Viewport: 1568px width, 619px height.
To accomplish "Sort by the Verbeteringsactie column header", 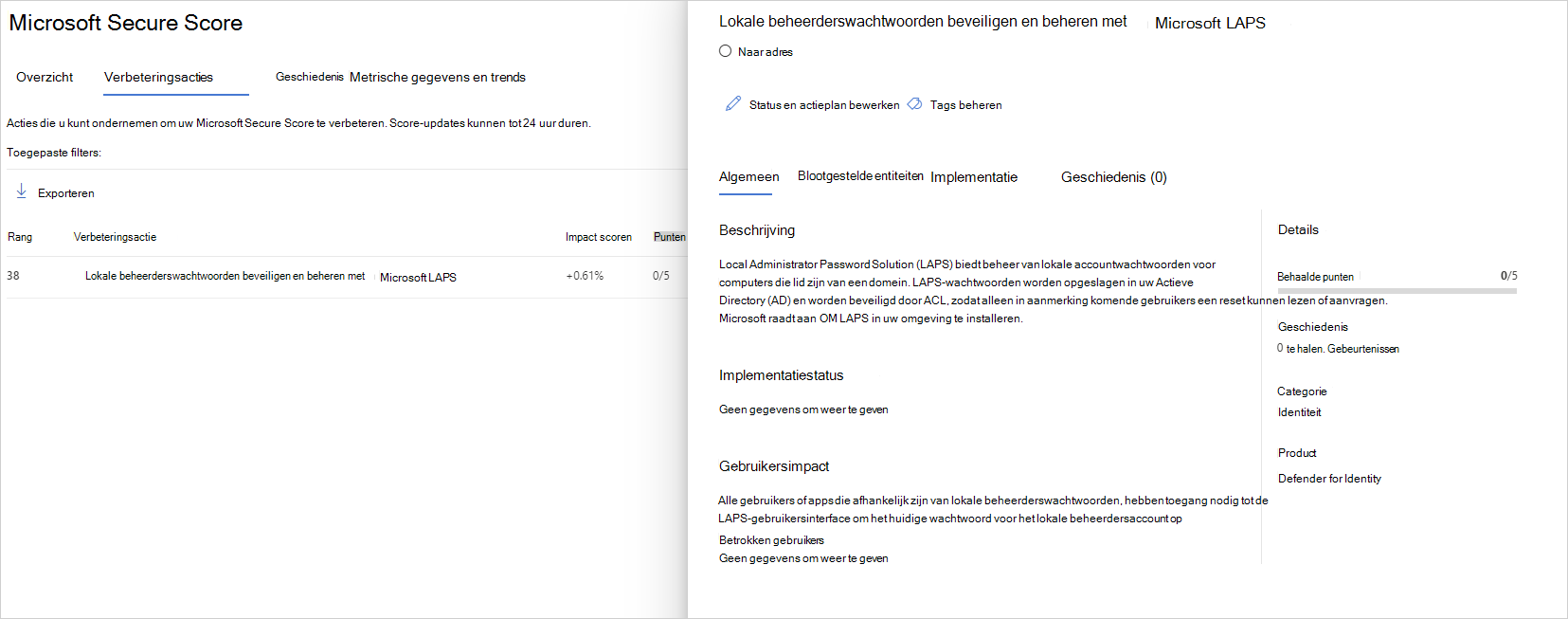I will coord(115,237).
